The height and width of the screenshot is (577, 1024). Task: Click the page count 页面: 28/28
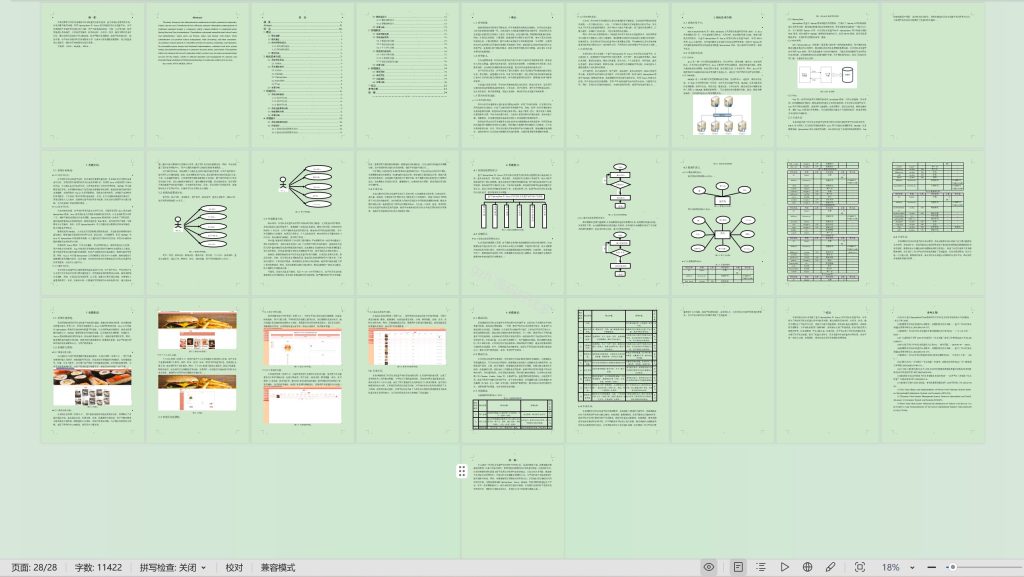point(34,568)
